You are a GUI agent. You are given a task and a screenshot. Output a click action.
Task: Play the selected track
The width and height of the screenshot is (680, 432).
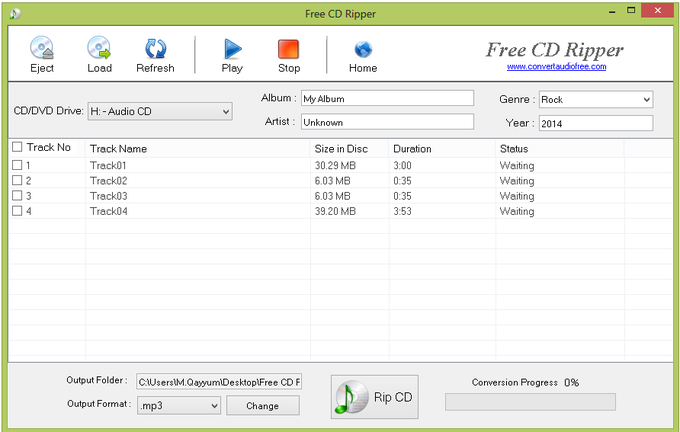click(232, 49)
